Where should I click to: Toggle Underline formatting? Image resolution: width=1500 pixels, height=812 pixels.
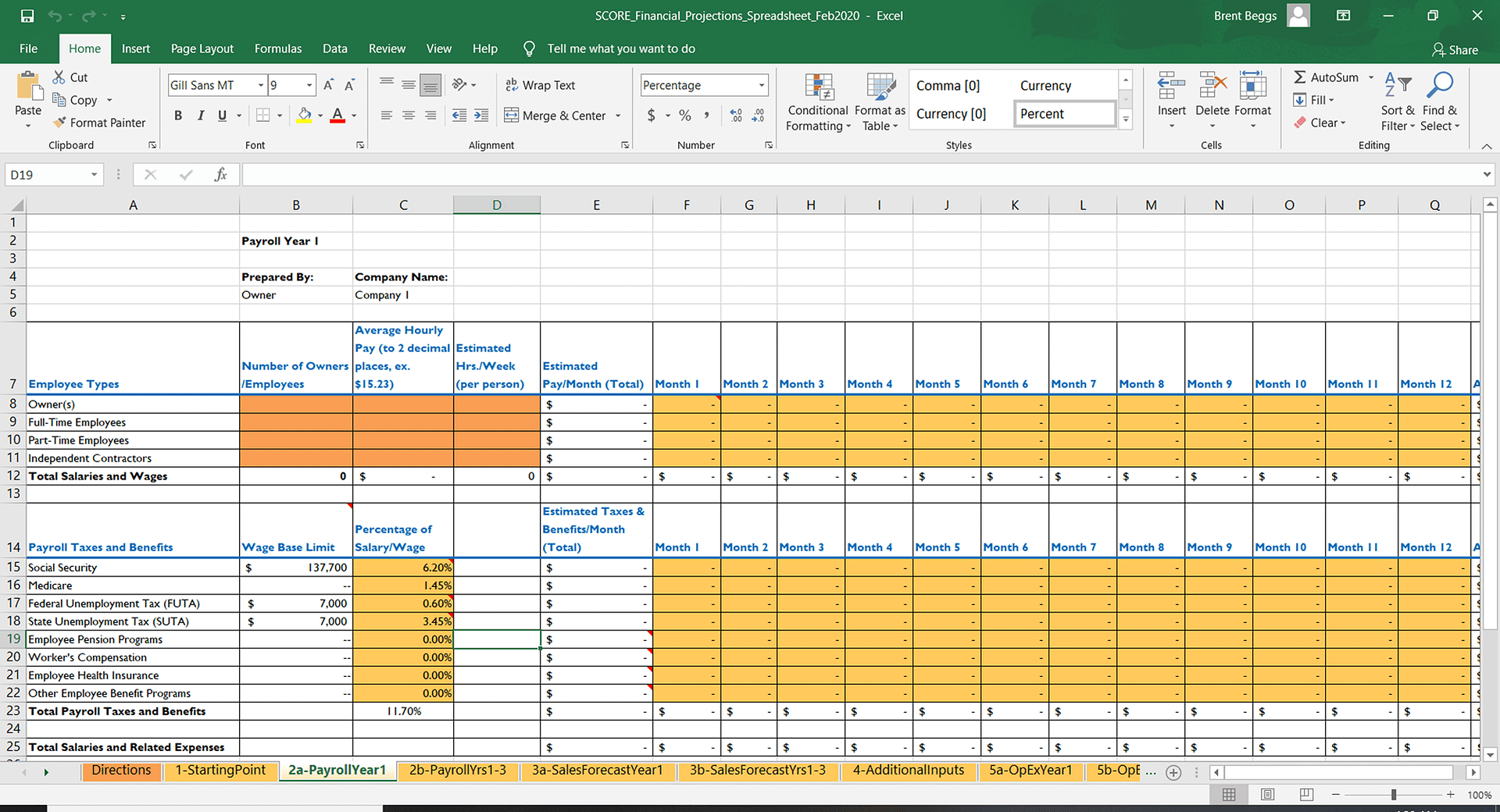point(223,116)
